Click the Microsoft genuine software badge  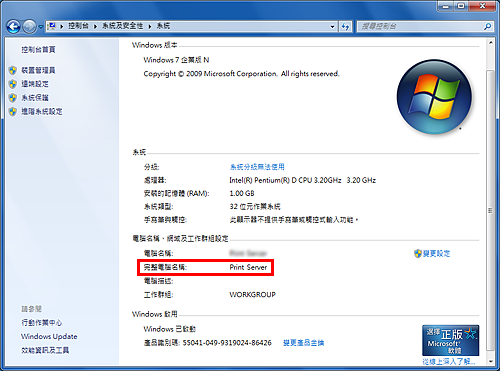451,340
